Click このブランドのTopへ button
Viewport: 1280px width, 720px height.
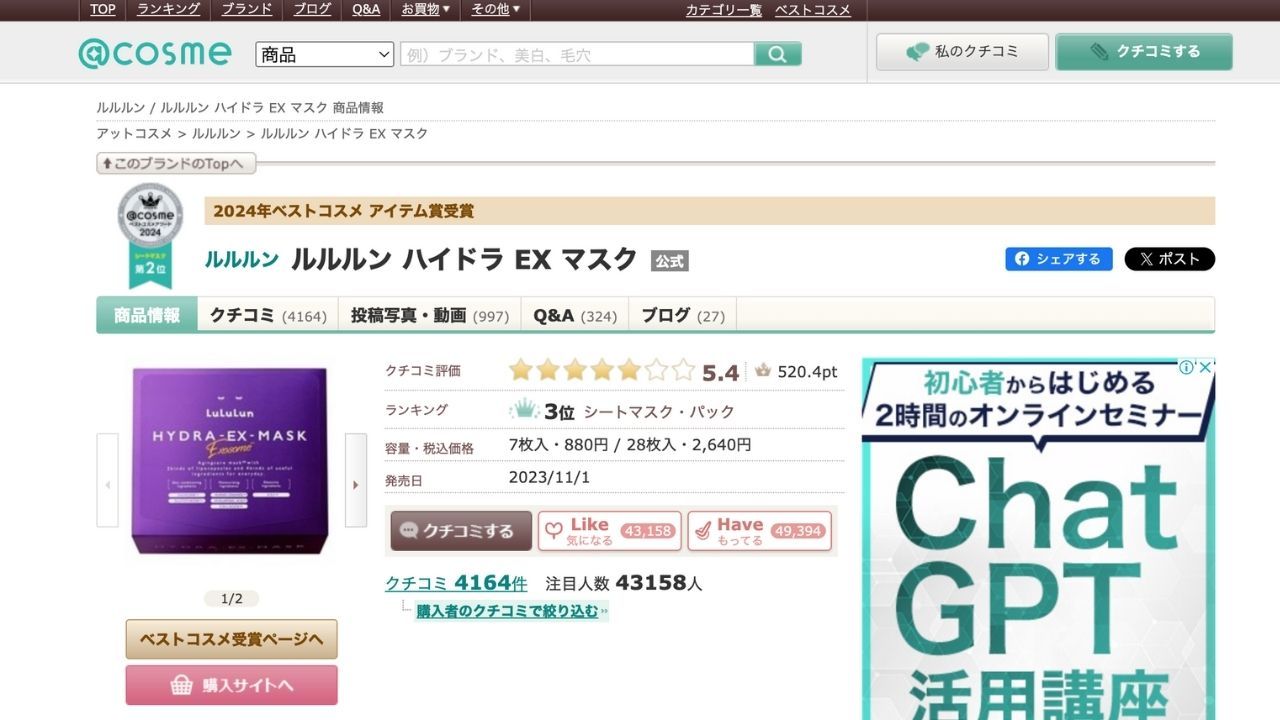(x=176, y=163)
